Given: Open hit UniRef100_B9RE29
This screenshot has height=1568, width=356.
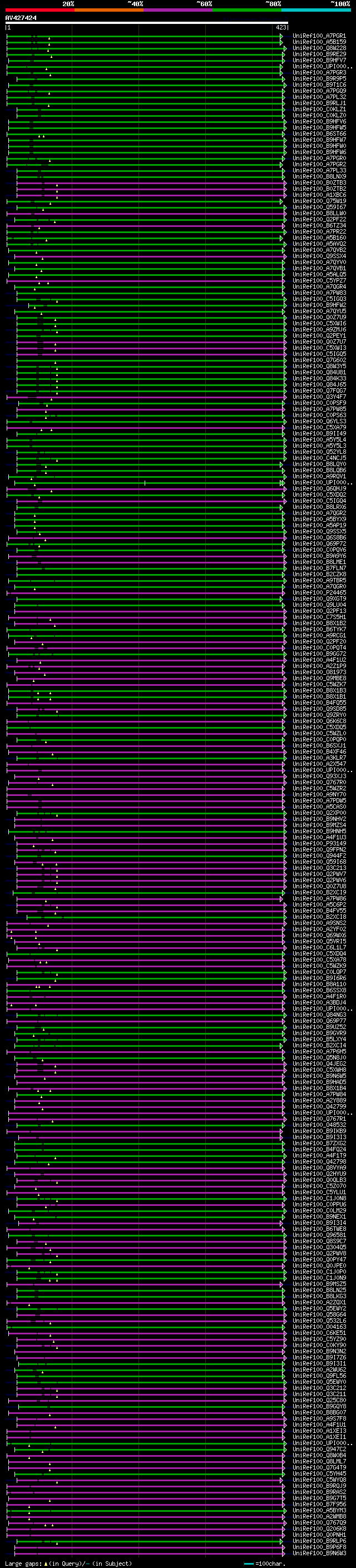Looking at the screenshot, I should (319, 54).
